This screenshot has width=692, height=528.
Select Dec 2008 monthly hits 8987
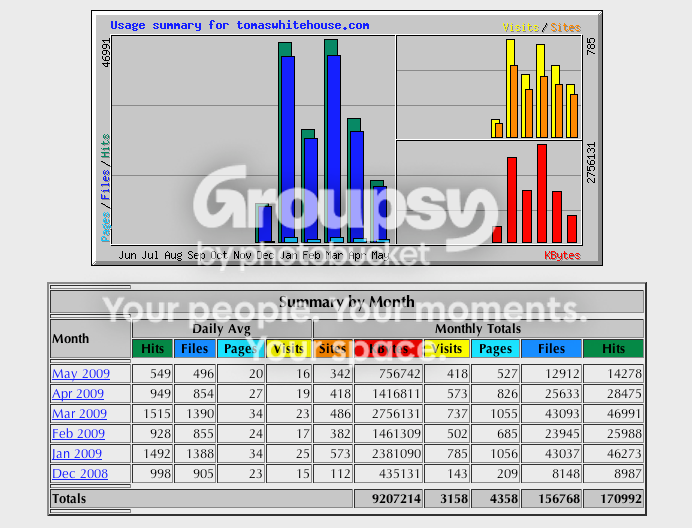coord(613,474)
